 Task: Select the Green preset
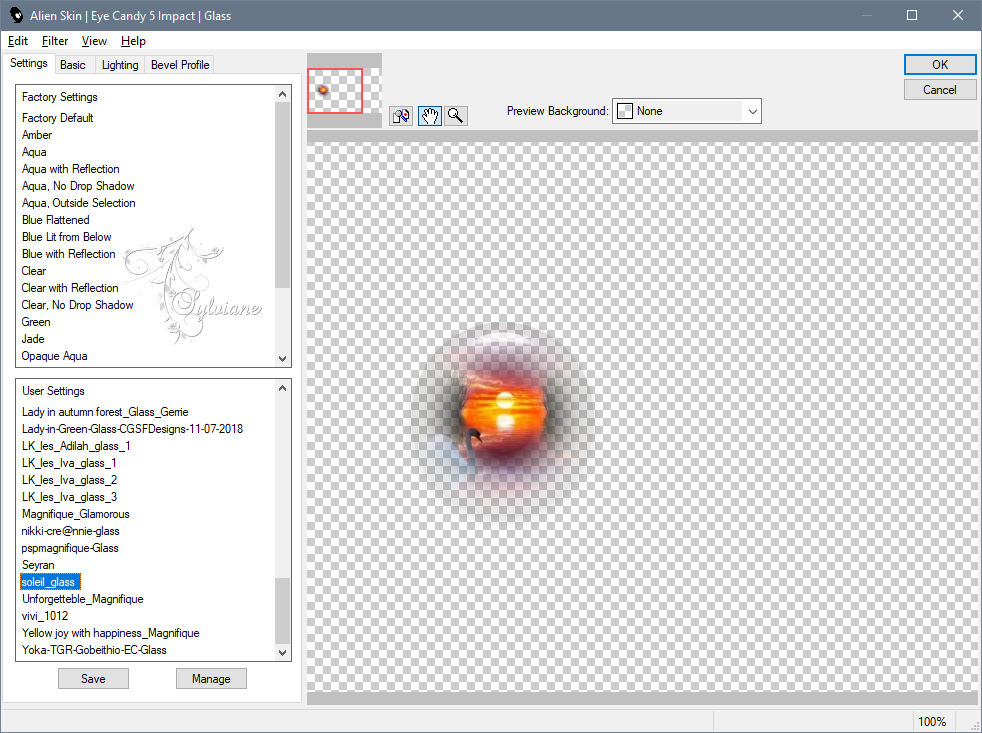pos(36,321)
